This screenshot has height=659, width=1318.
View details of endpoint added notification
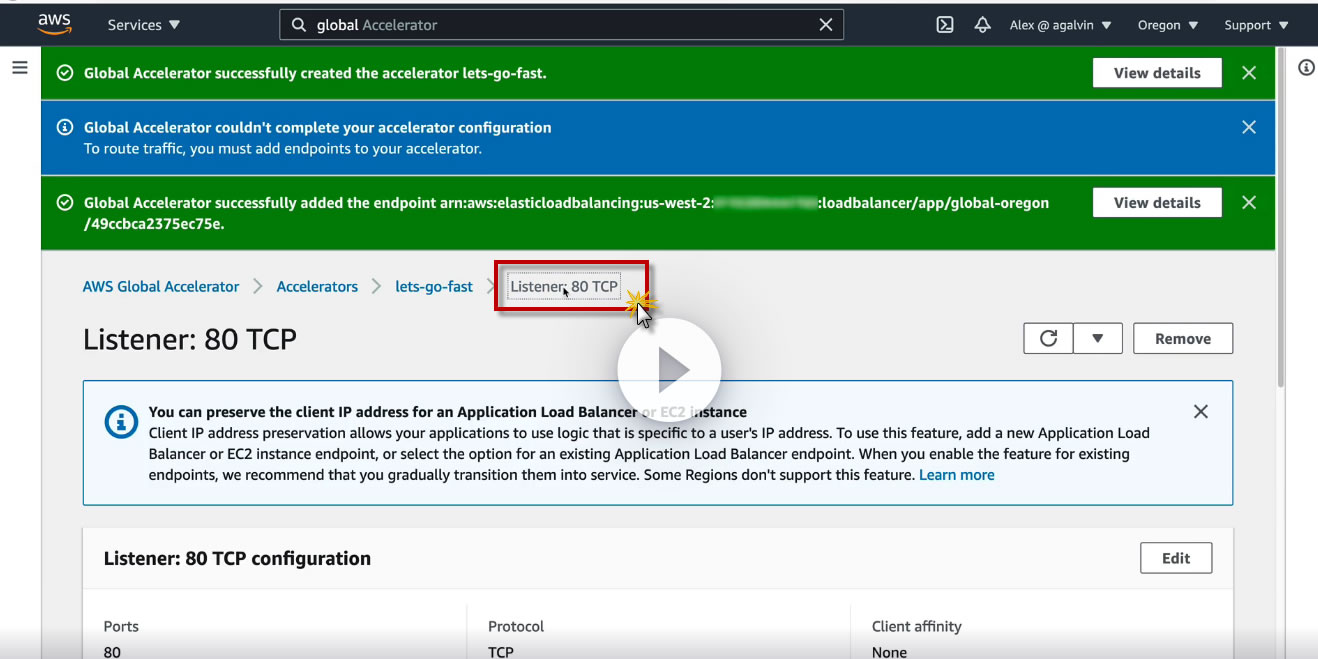coord(1157,202)
